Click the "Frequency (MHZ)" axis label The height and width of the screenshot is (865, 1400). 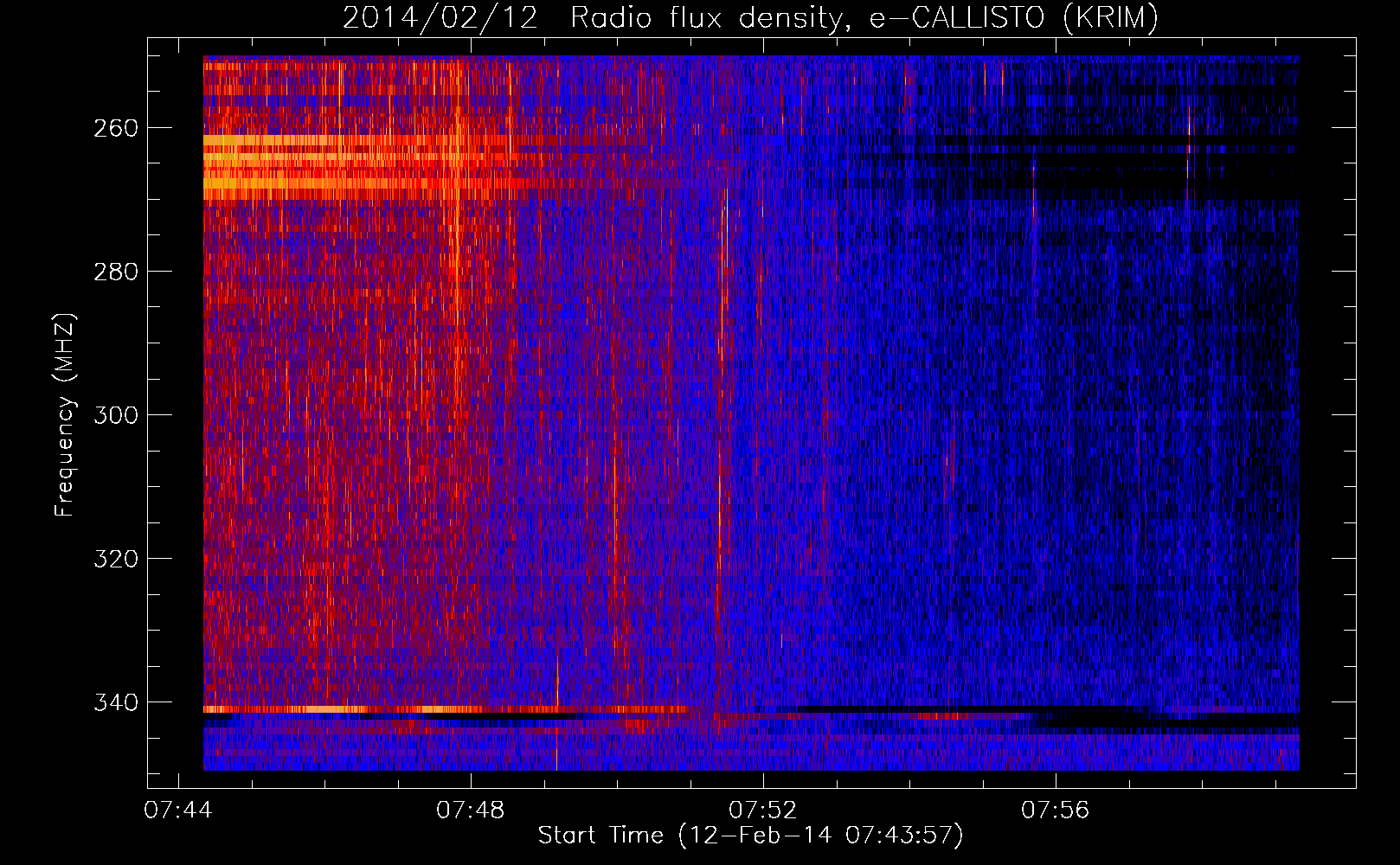tap(65, 415)
